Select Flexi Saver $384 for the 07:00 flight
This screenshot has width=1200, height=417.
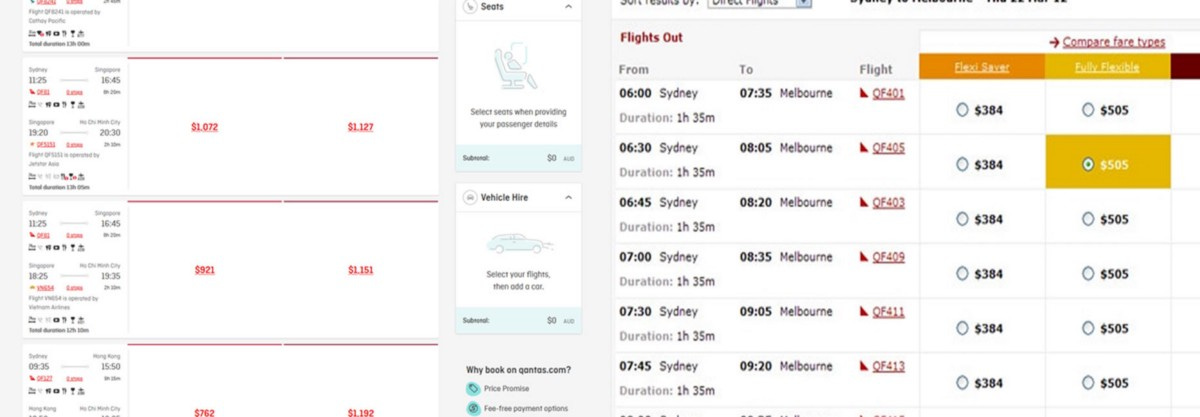point(963,274)
